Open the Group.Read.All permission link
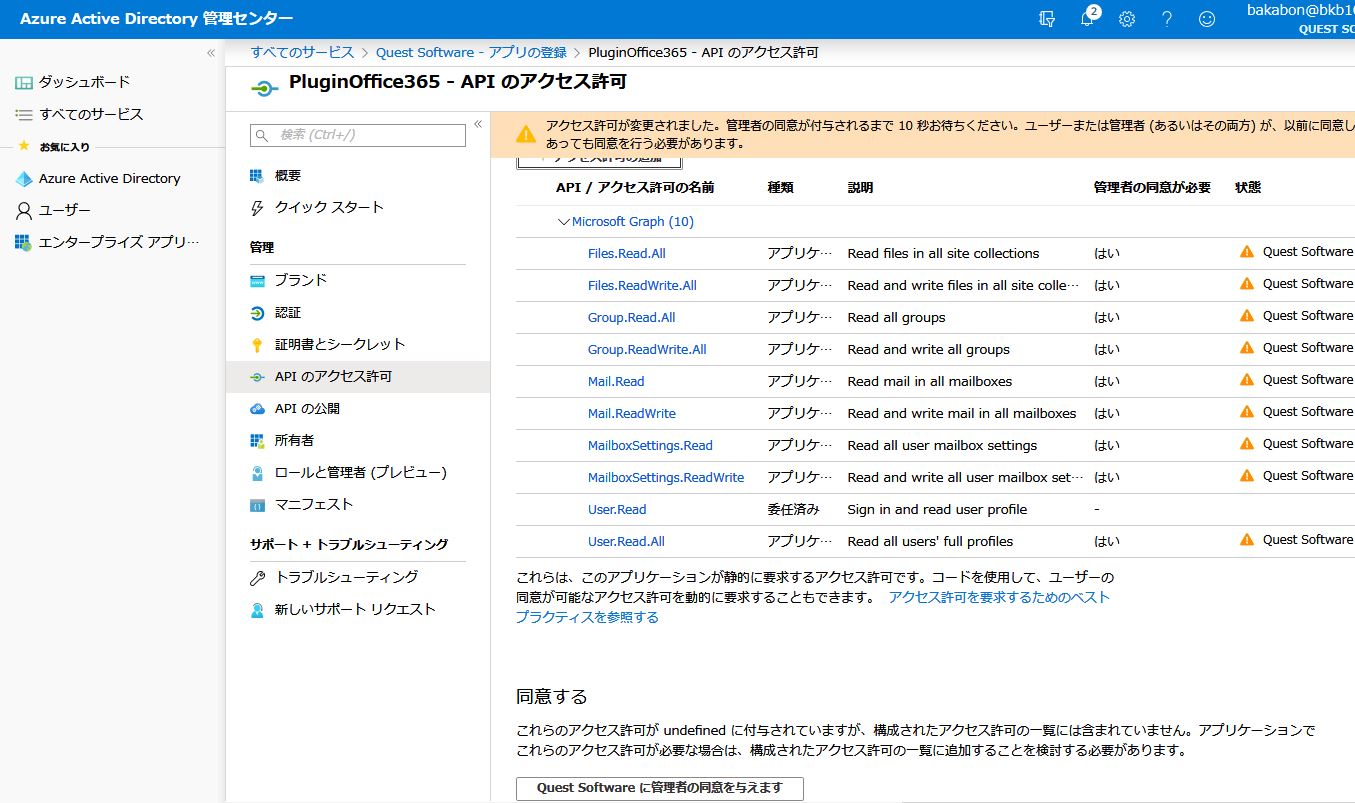 coord(631,318)
